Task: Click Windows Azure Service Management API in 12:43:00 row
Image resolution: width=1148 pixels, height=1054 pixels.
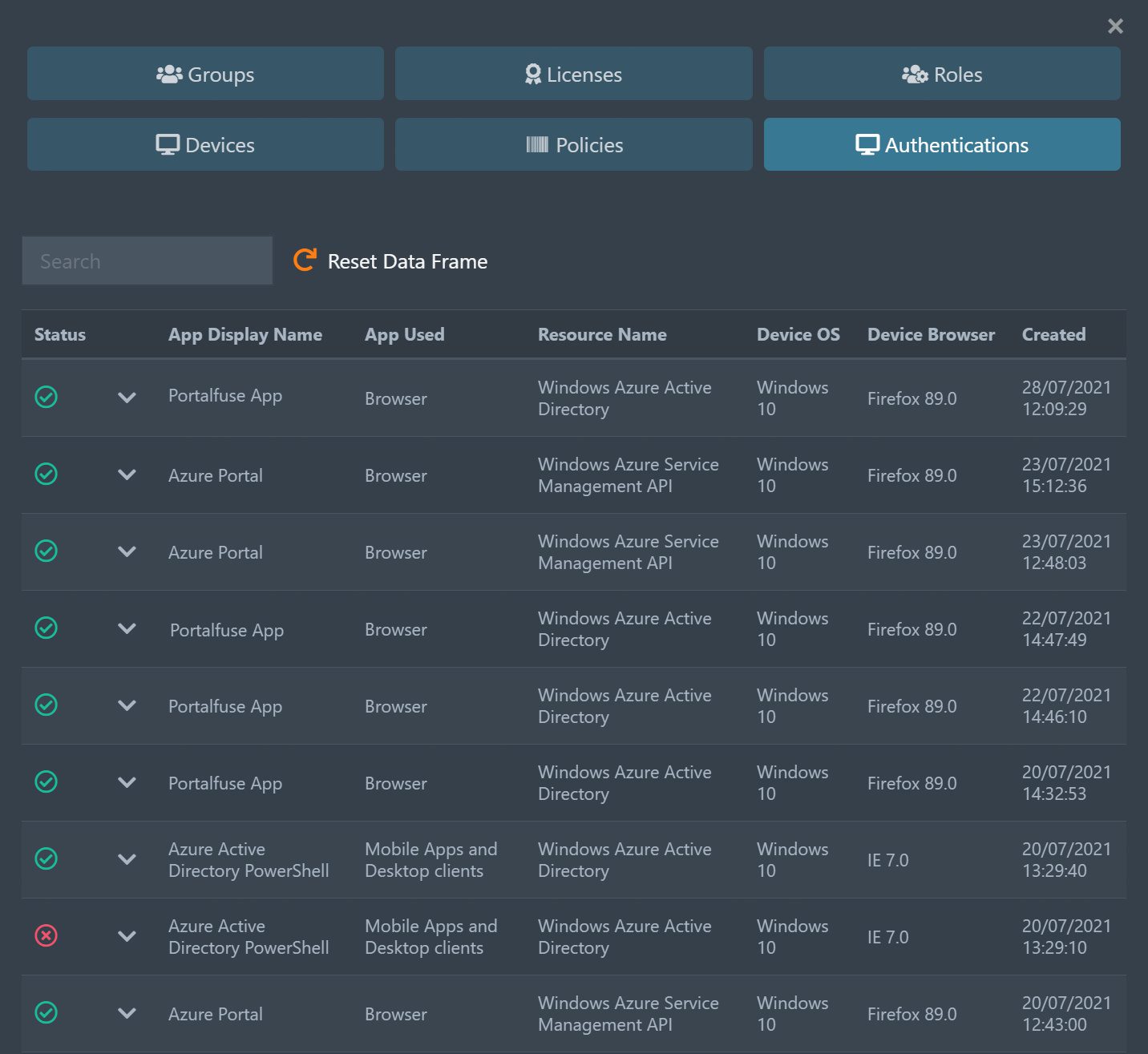Action: click(x=629, y=1014)
